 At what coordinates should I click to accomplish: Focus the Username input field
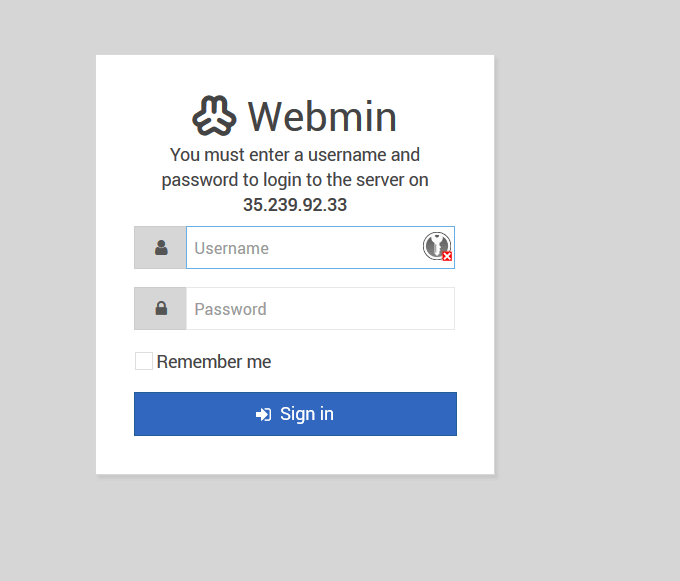(x=320, y=247)
